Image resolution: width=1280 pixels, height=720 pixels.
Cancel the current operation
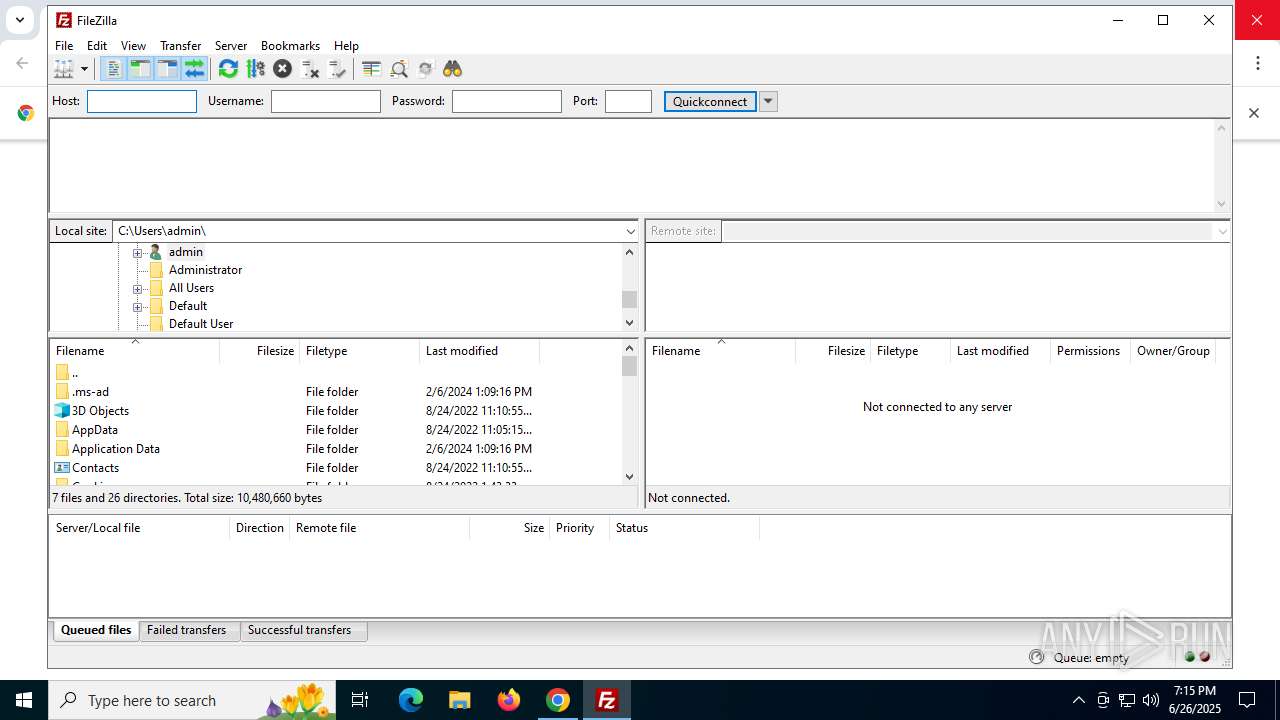point(282,69)
